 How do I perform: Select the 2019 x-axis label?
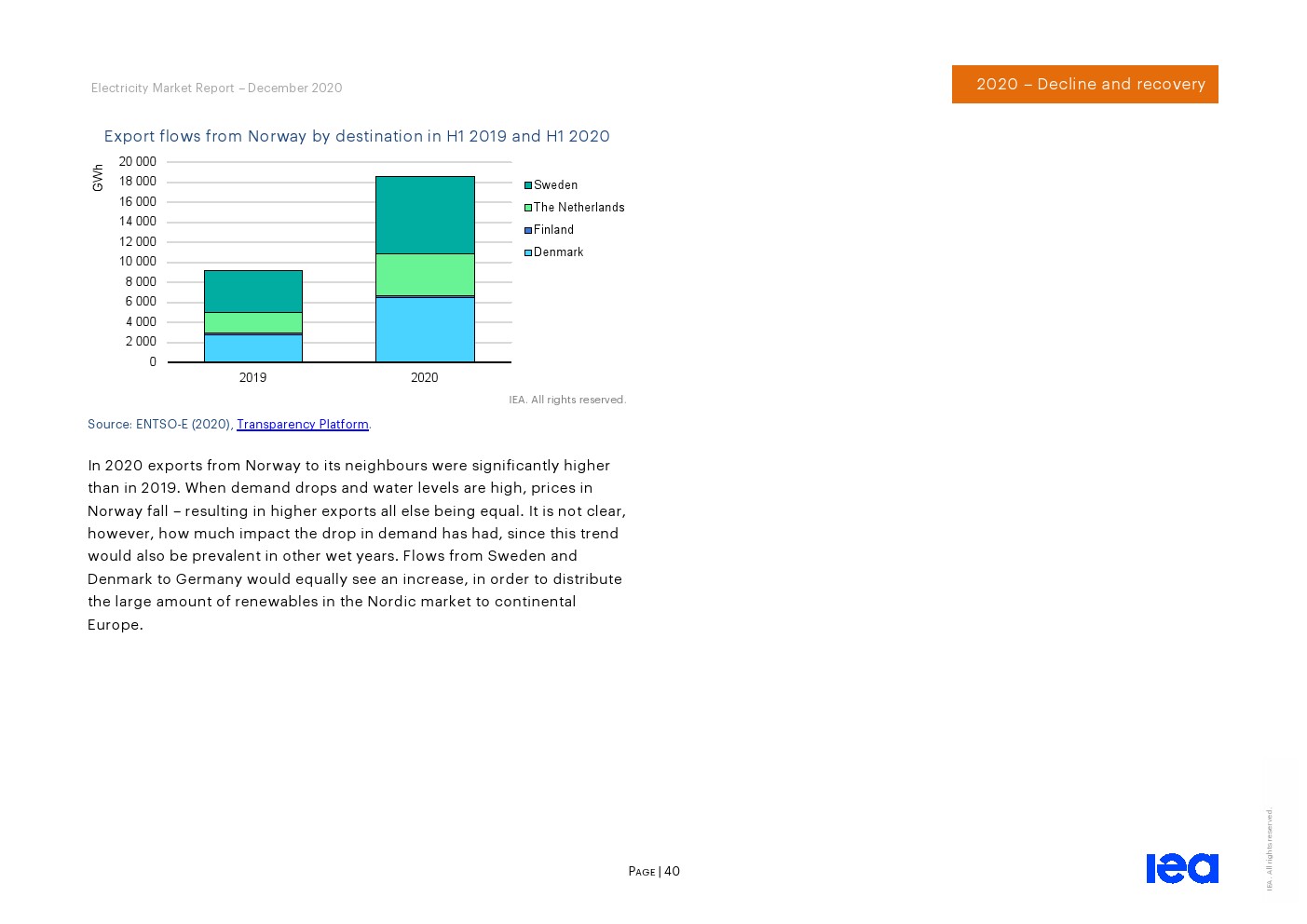point(252,377)
